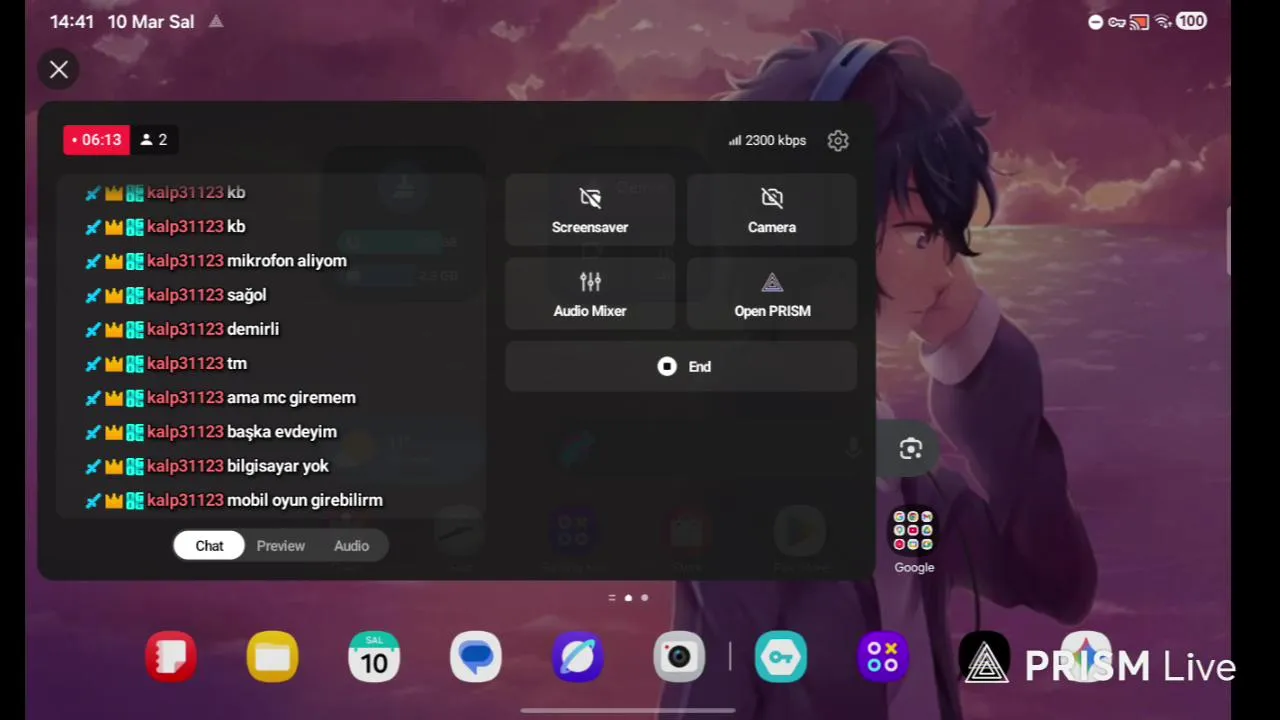Tap the Wi-Fi status icon
This screenshot has width=1280, height=720.
pyautogui.click(x=1162, y=22)
